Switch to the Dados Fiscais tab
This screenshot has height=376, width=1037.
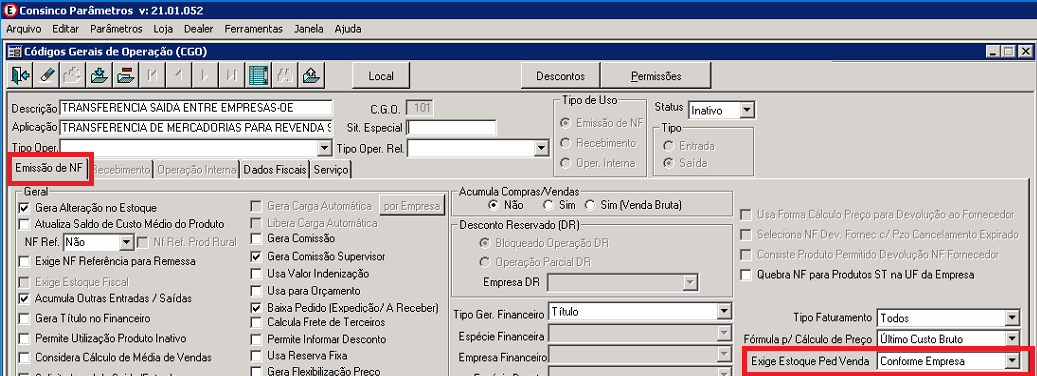(x=275, y=170)
